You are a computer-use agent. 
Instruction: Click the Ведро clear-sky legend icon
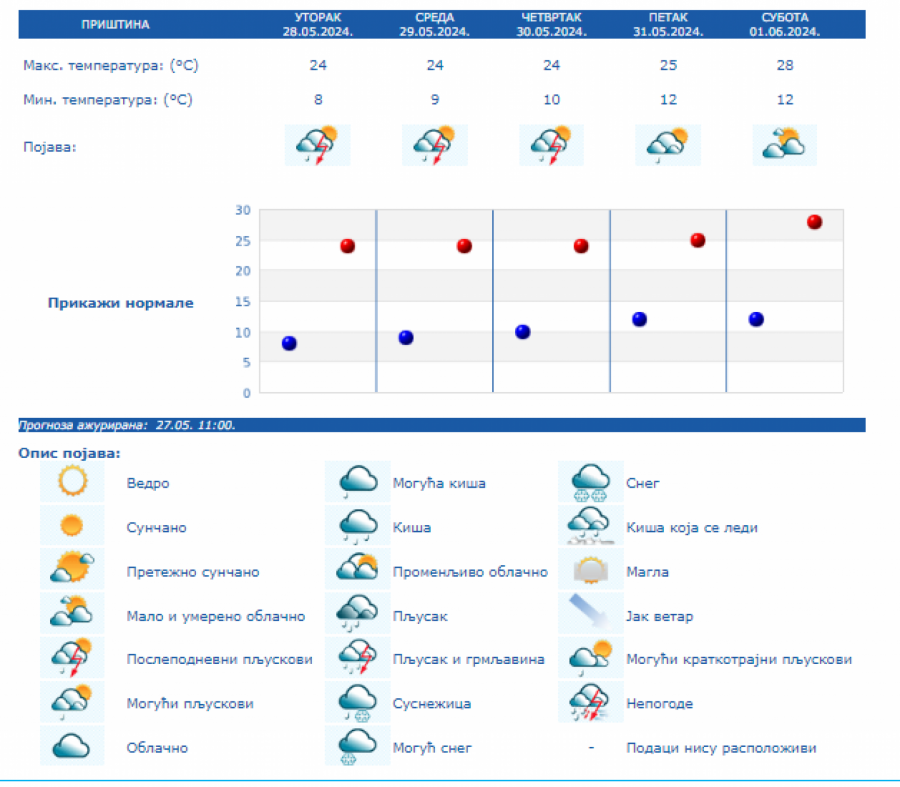[x=72, y=483]
